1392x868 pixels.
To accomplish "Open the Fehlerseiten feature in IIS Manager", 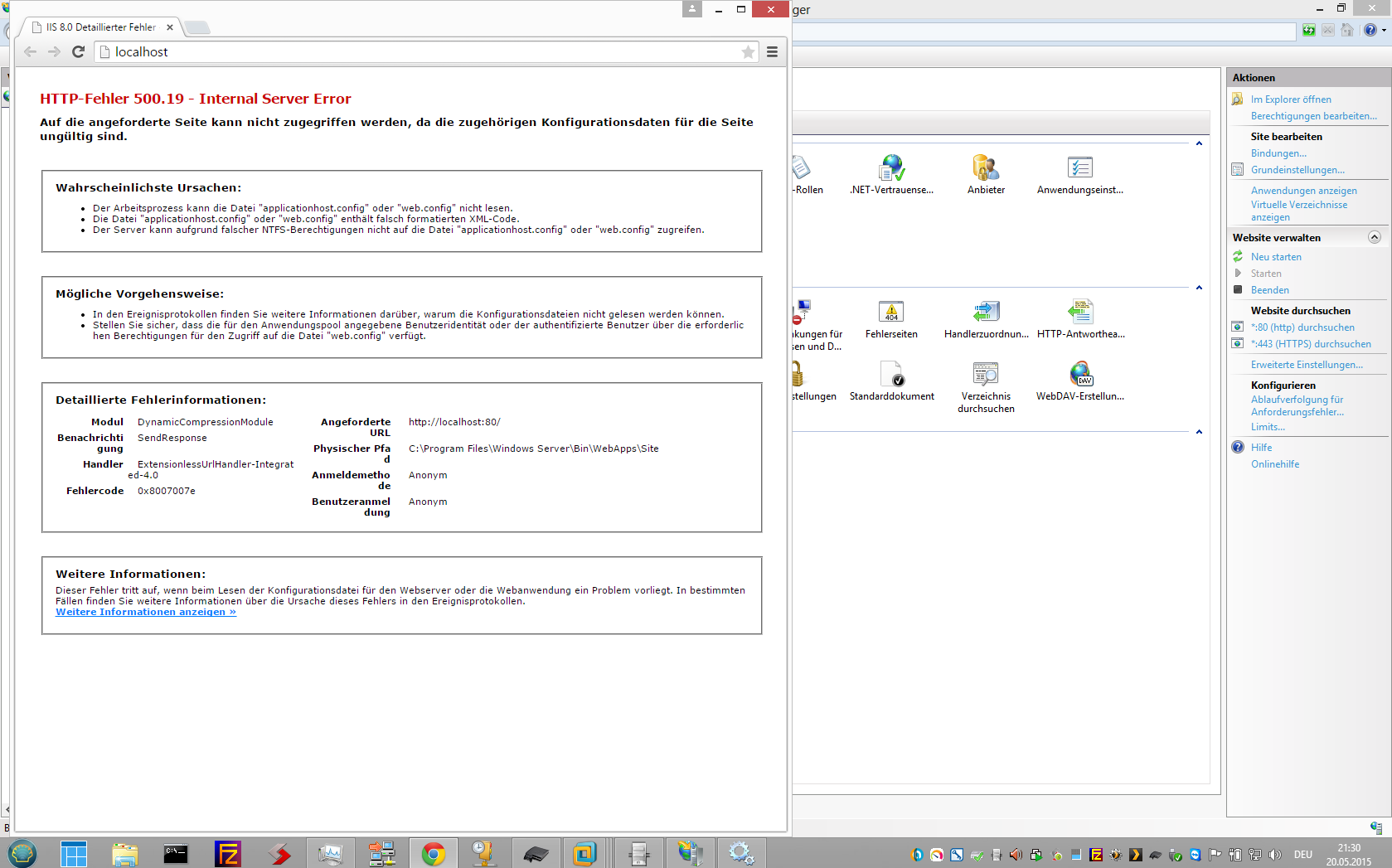I will point(891,319).
